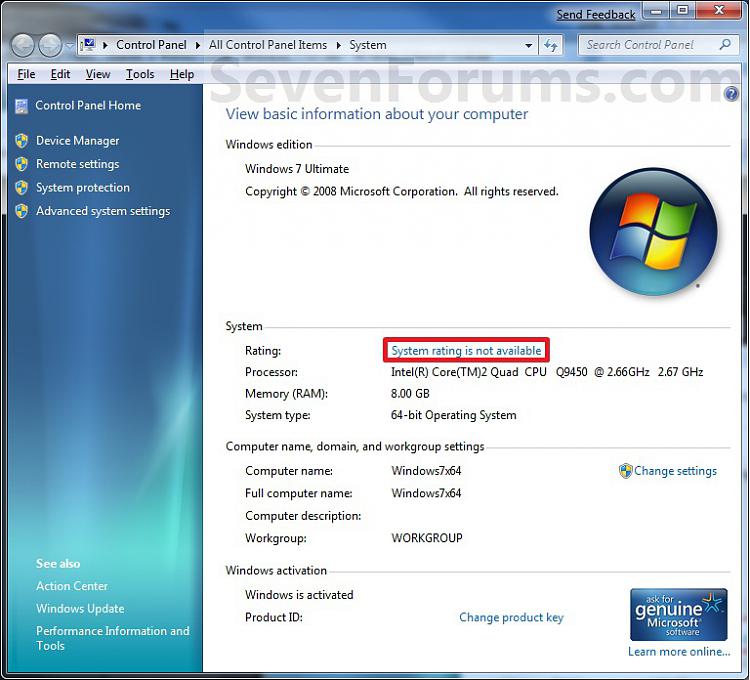750x680 pixels.
Task: Click the computer icon in address bar
Action: [88, 44]
